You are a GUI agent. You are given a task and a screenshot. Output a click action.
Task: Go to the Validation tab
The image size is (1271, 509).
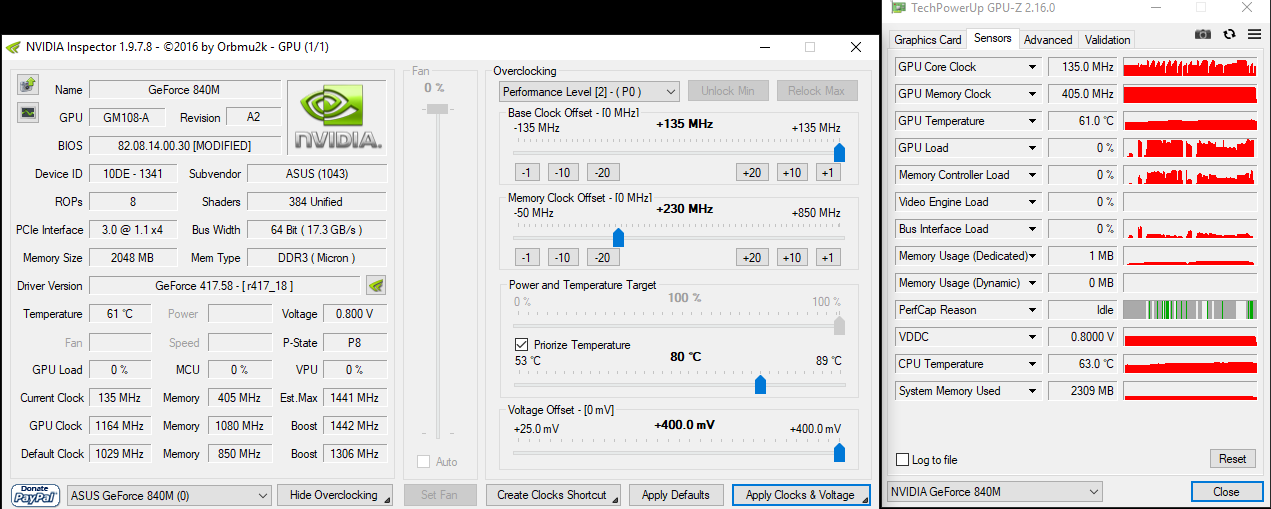1107,40
